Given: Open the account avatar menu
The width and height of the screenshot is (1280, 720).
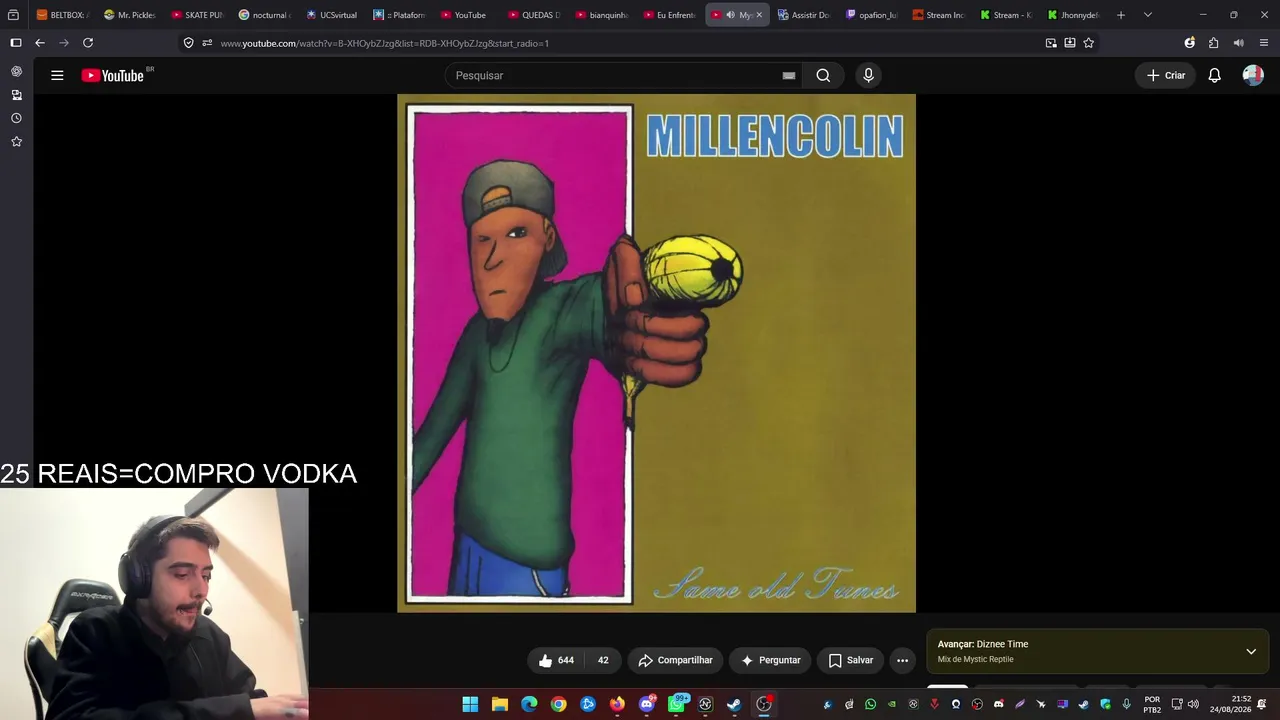Looking at the screenshot, I should pyautogui.click(x=1253, y=75).
